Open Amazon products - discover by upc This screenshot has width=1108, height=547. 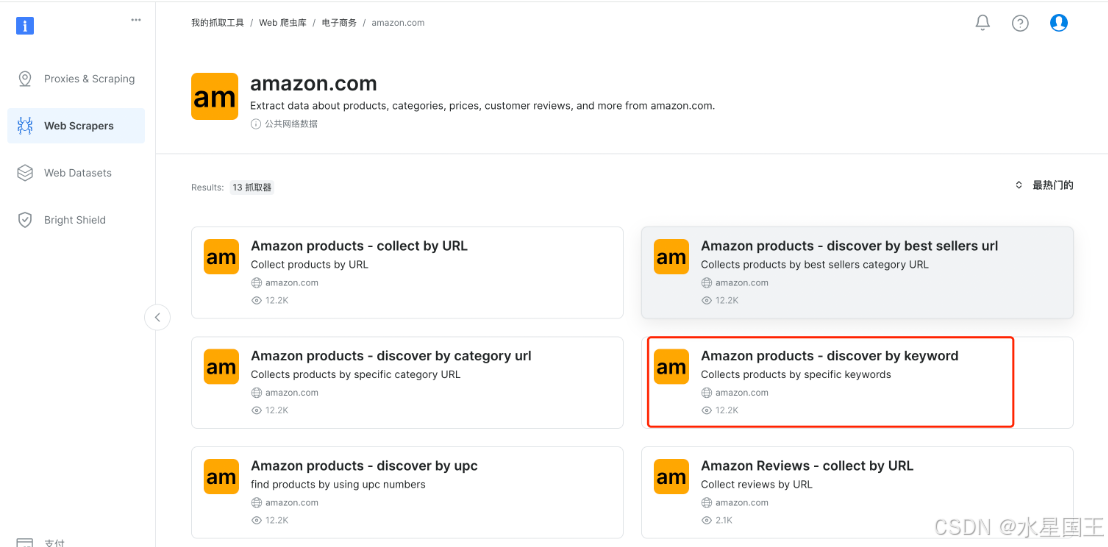pos(407,493)
